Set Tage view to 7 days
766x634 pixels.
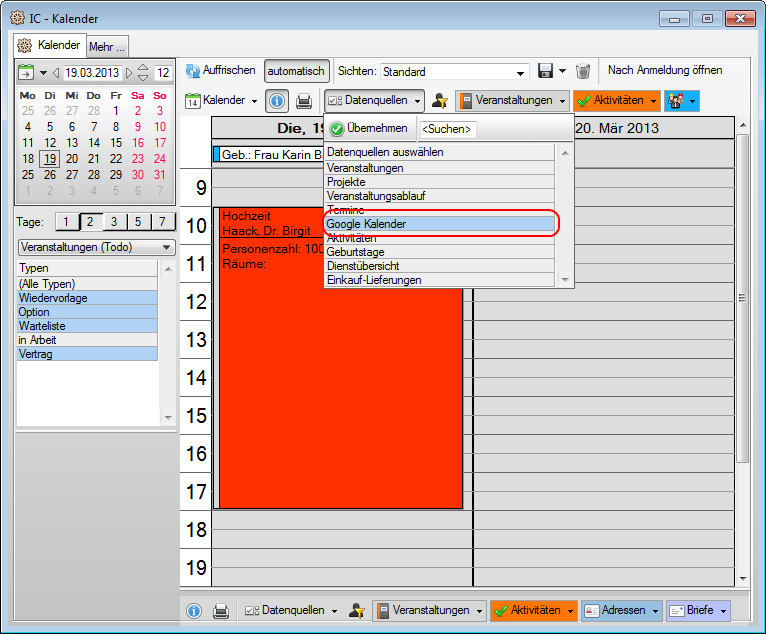tap(162, 222)
